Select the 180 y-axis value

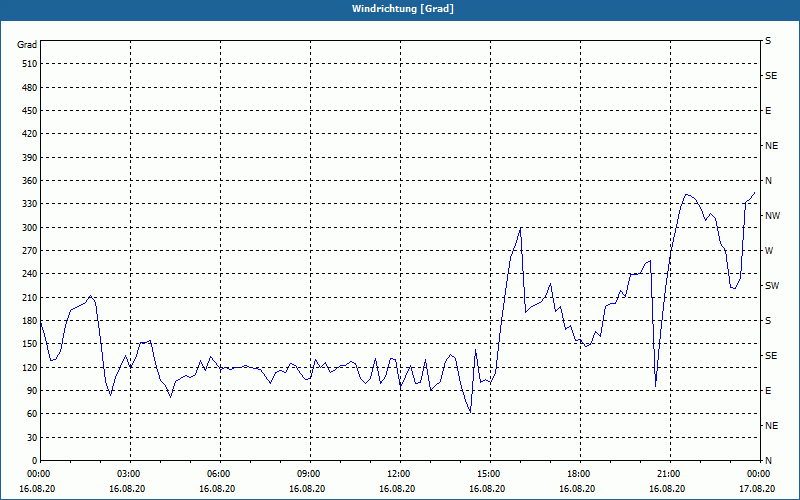tap(30, 321)
